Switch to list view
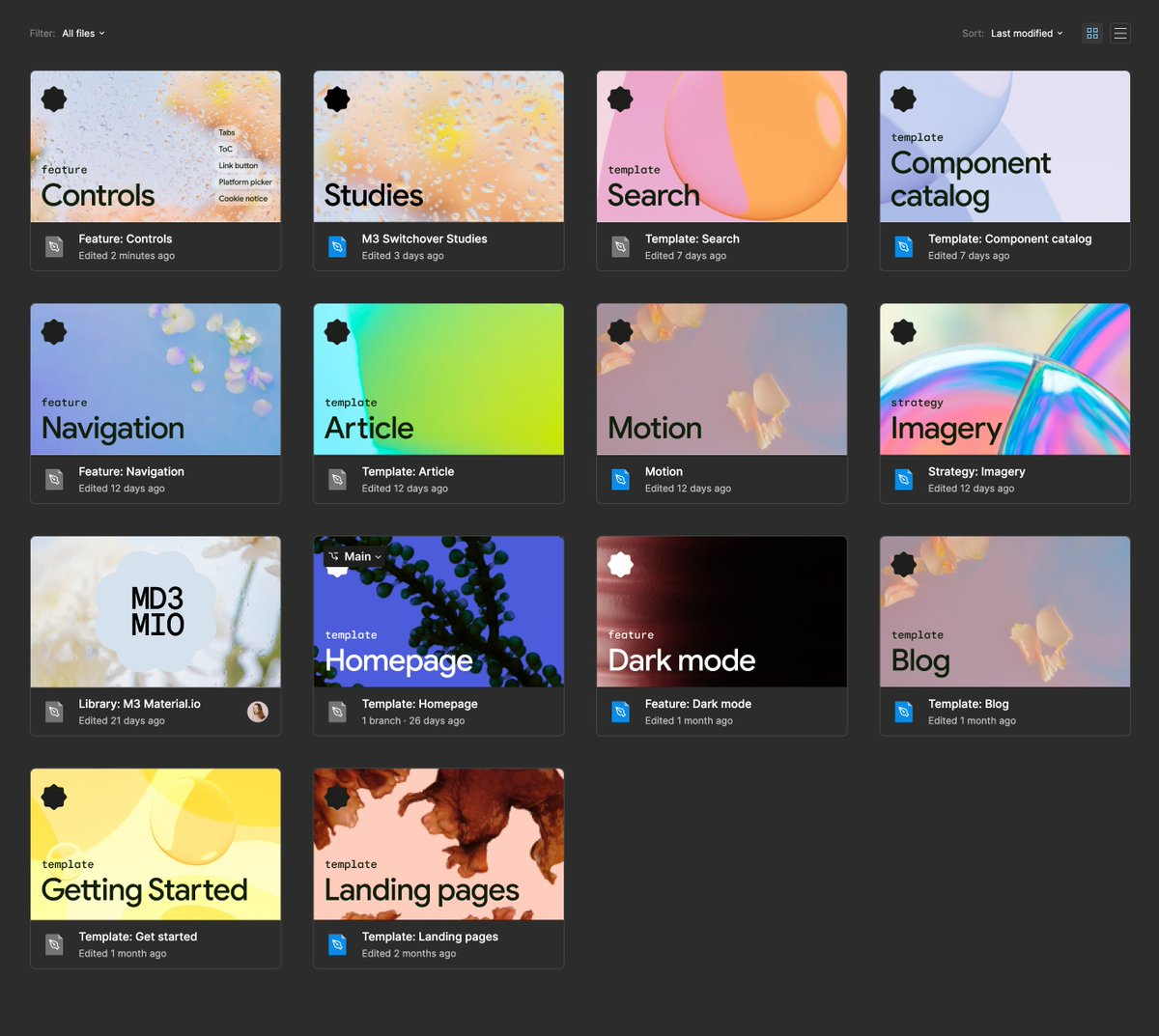Screen dimensions: 1159x1036 [x=1119, y=33]
